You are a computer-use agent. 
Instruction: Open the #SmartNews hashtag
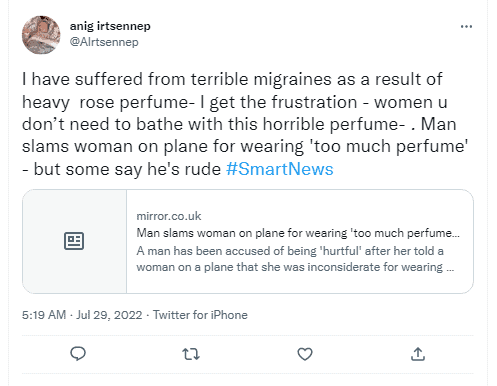(279, 169)
